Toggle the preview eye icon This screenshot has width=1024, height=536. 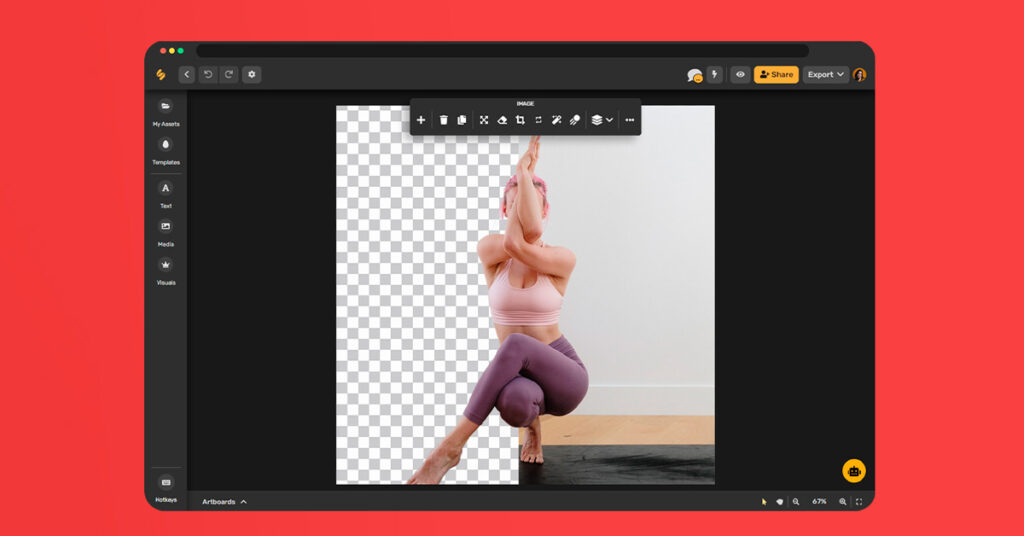pos(740,74)
